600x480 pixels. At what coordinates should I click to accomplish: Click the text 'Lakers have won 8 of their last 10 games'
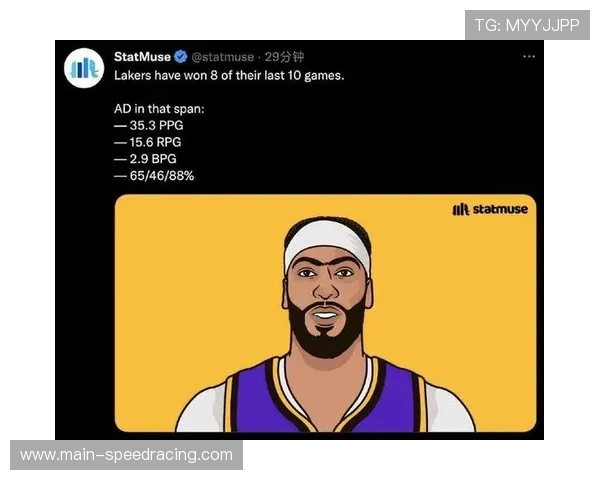pos(229,75)
